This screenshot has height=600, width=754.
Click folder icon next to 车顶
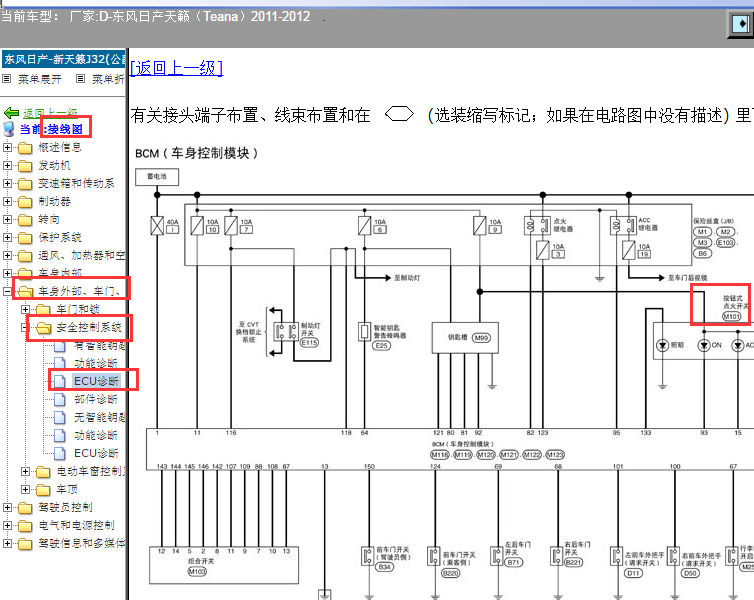pos(43,490)
